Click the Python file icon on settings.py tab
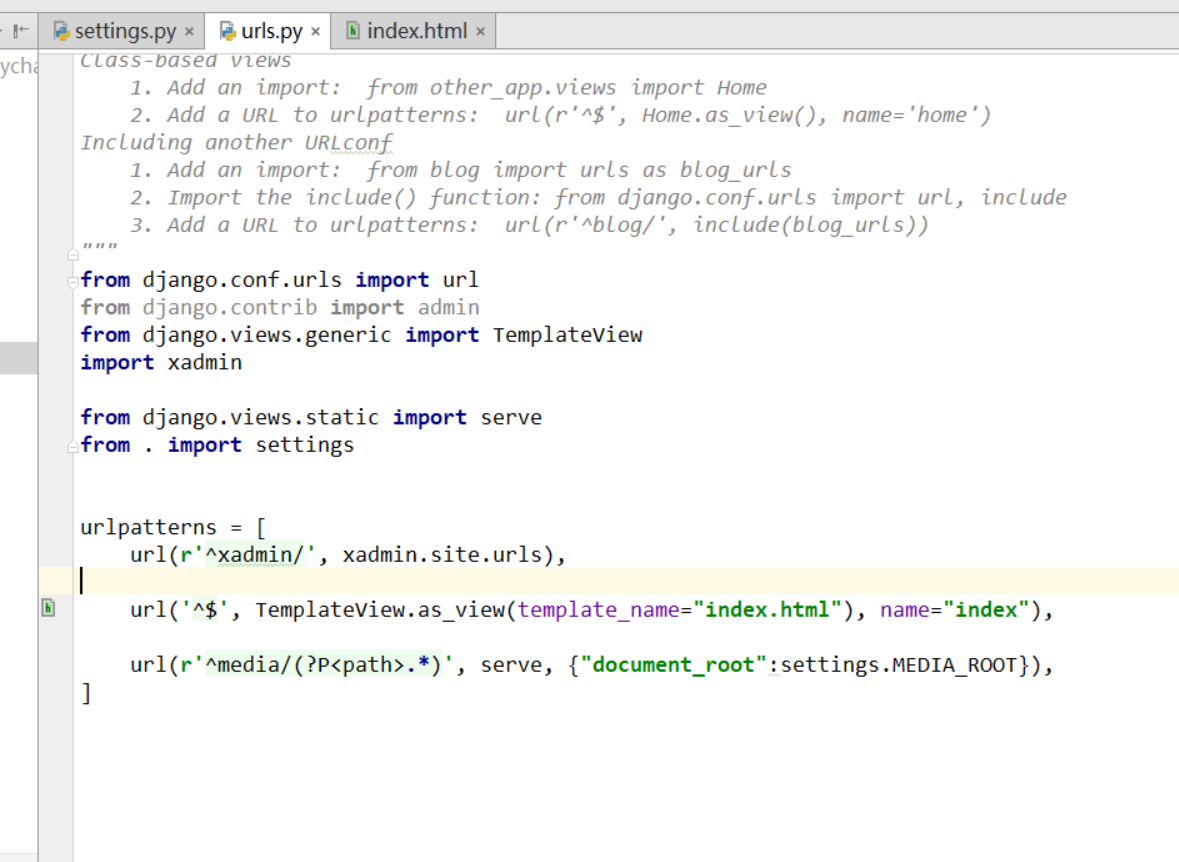1179x862 pixels. click(x=62, y=31)
